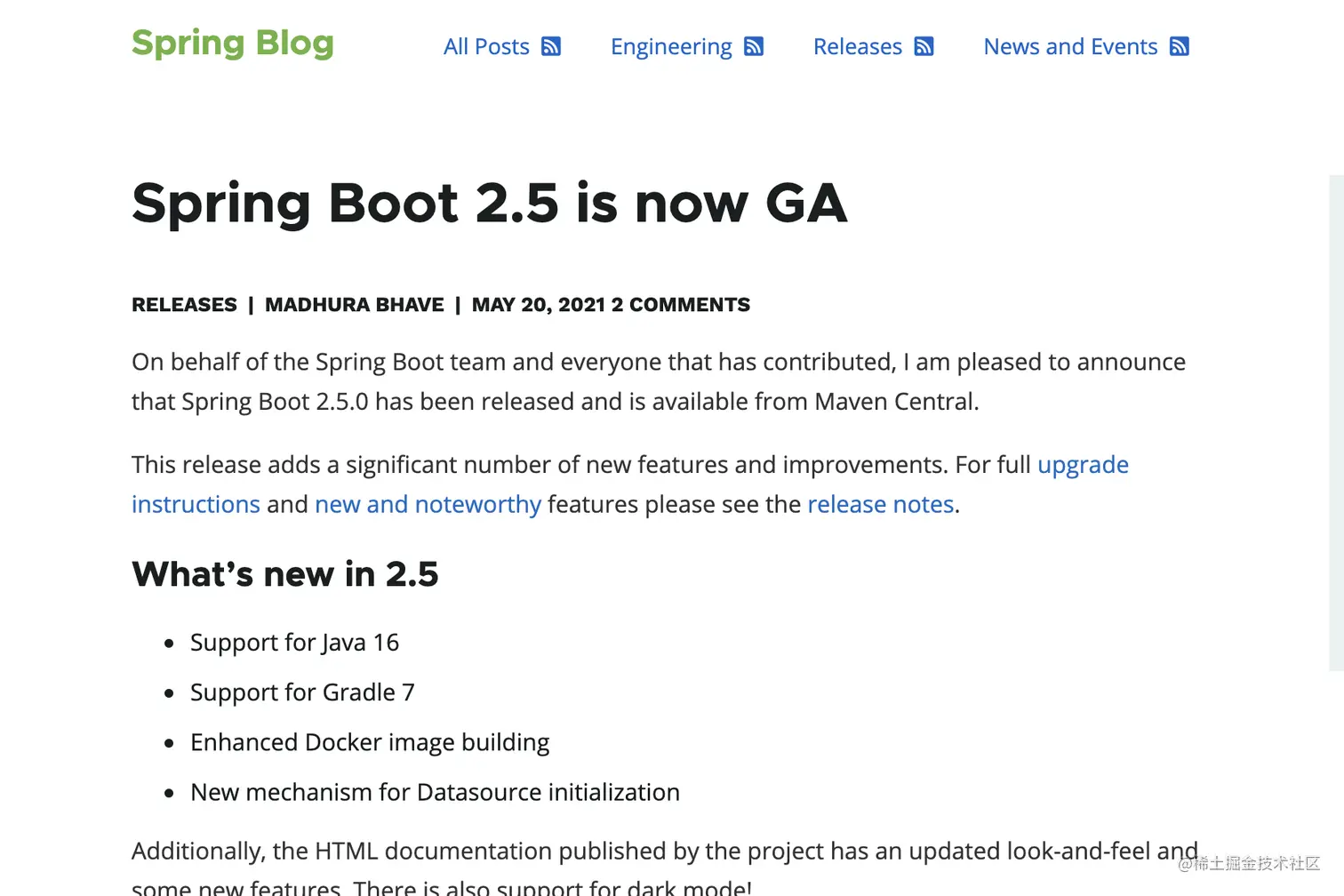Click the RELEASES category label under the title

(x=184, y=305)
